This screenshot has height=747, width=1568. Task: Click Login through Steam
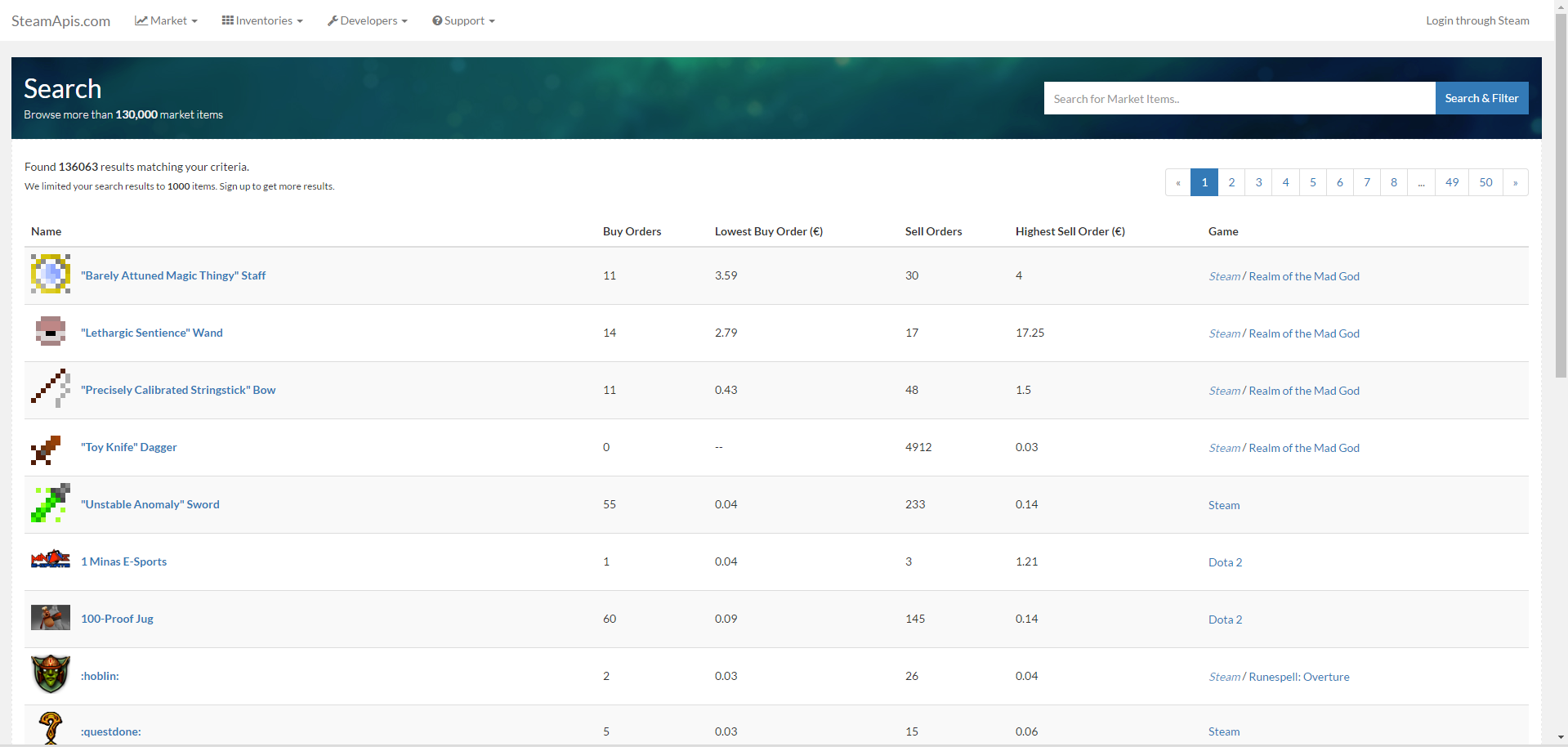[x=1477, y=20]
